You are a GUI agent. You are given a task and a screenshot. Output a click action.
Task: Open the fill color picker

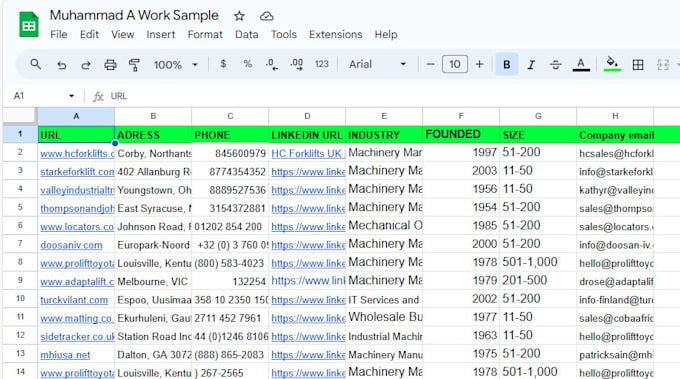pyautogui.click(x=612, y=64)
